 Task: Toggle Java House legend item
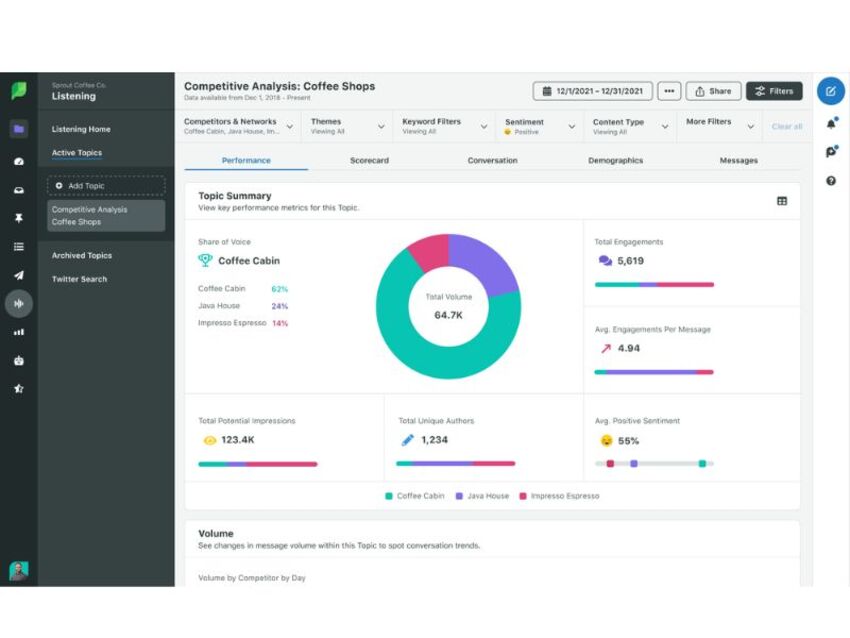[482, 496]
